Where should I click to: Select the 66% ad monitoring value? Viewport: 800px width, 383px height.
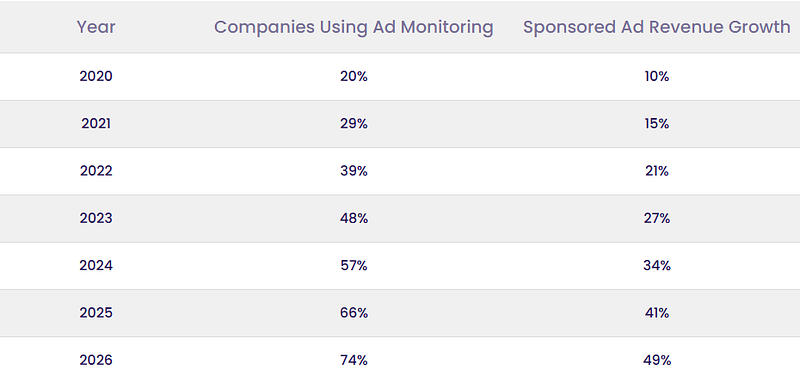354,313
